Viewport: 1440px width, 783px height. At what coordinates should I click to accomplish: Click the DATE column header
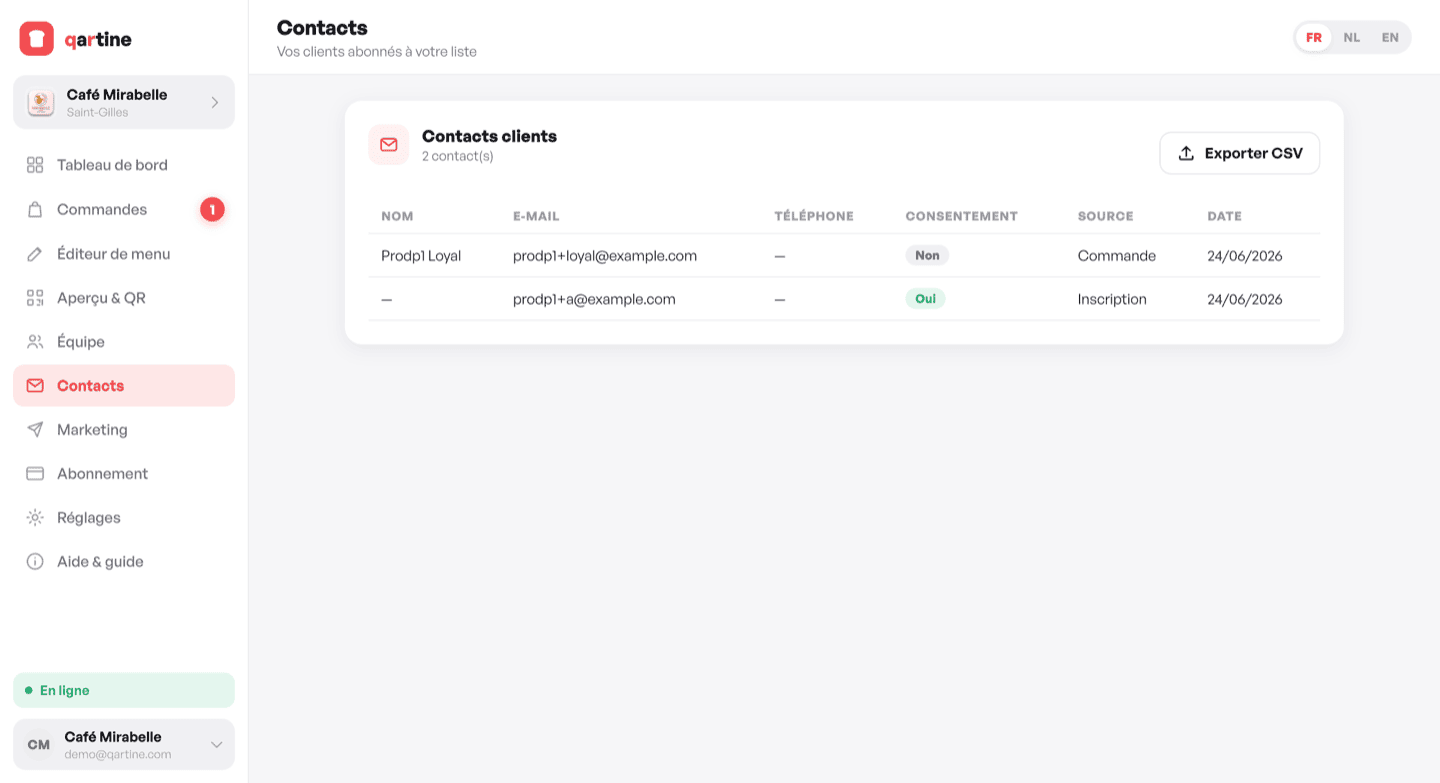1224,216
